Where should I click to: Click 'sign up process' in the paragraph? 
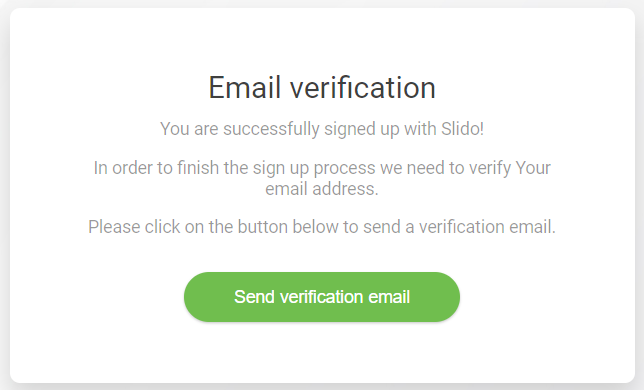point(314,168)
